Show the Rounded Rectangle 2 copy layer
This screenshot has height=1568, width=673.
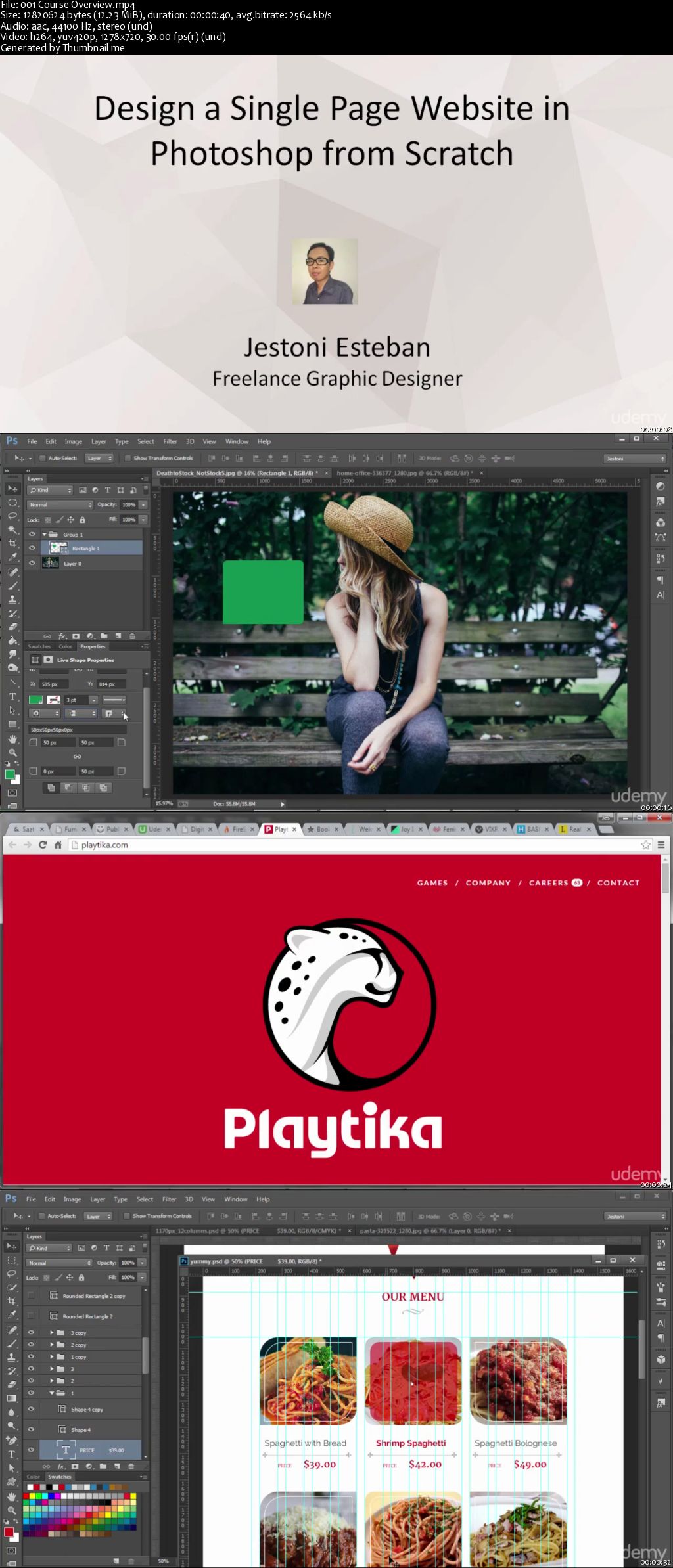[x=31, y=1295]
